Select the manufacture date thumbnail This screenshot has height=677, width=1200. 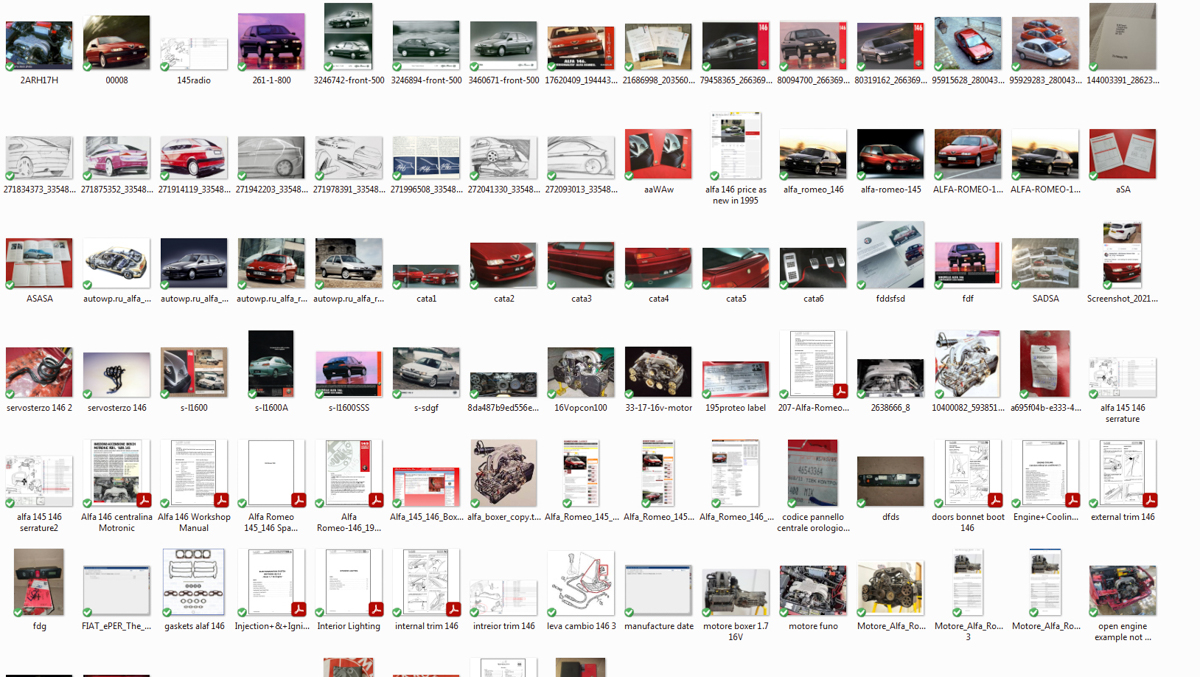(658, 591)
